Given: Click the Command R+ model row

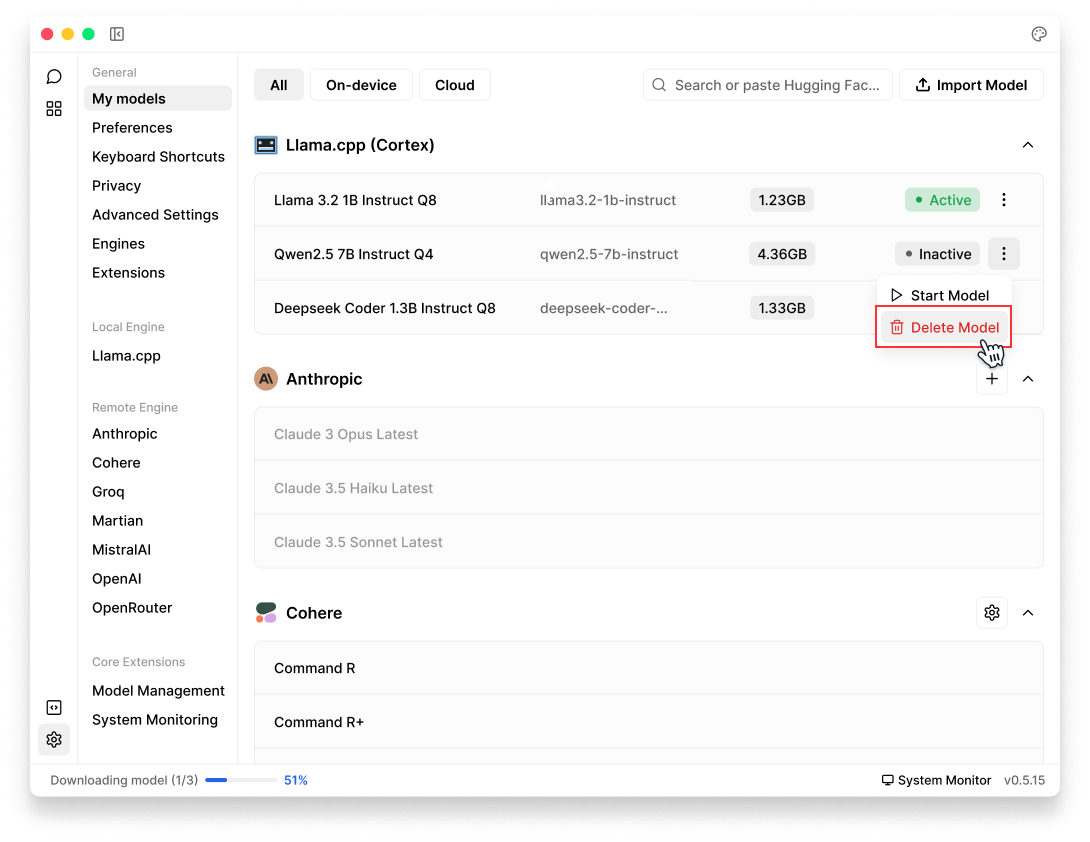Looking at the screenshot, I should pos(649,722).
